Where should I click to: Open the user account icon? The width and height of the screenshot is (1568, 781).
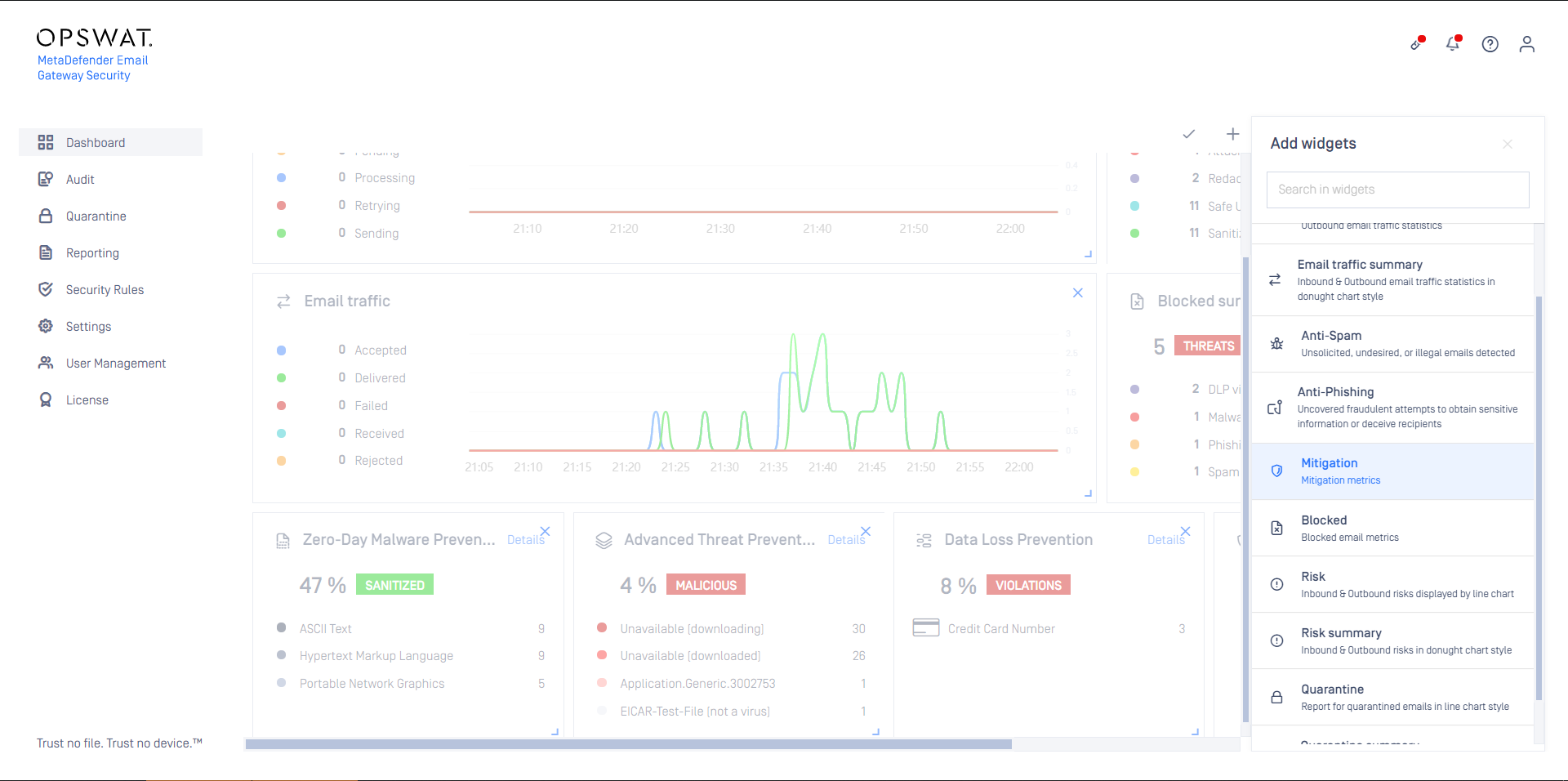(1527, 44)
